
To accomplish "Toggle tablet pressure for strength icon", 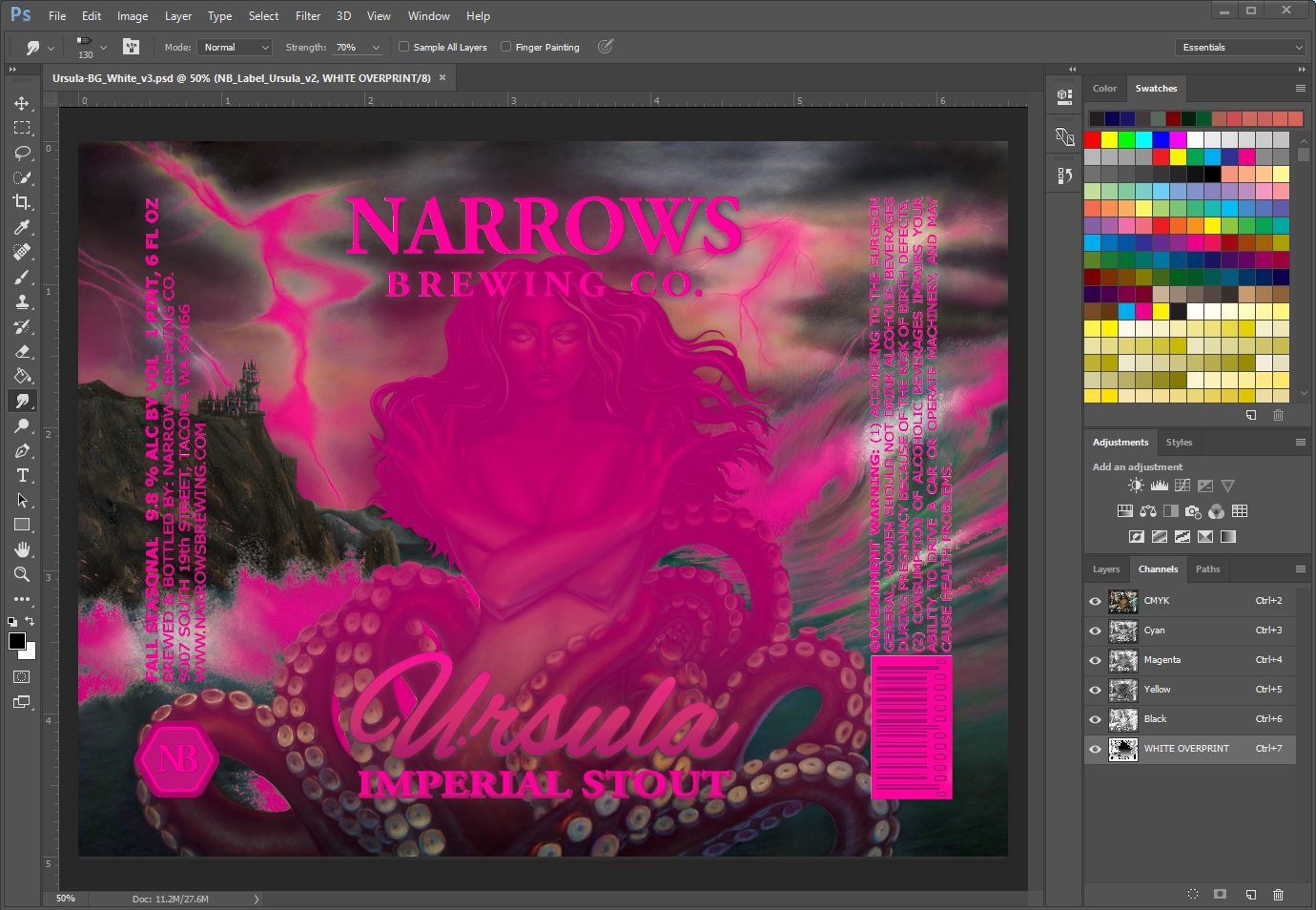I will point(605,46).
